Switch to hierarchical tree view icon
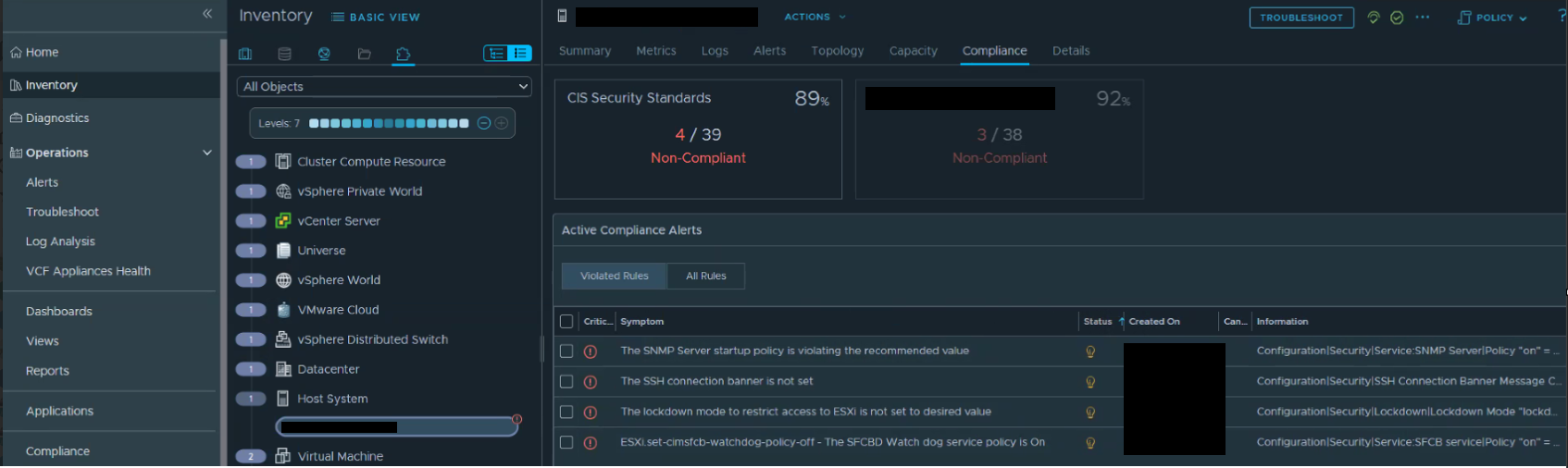 pyautogui.click(x=496, y=54)
